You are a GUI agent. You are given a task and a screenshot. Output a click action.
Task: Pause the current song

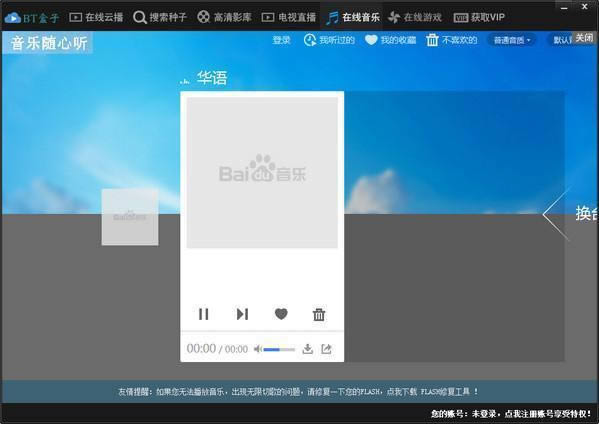pyautogui.click(x=204, y=314)
